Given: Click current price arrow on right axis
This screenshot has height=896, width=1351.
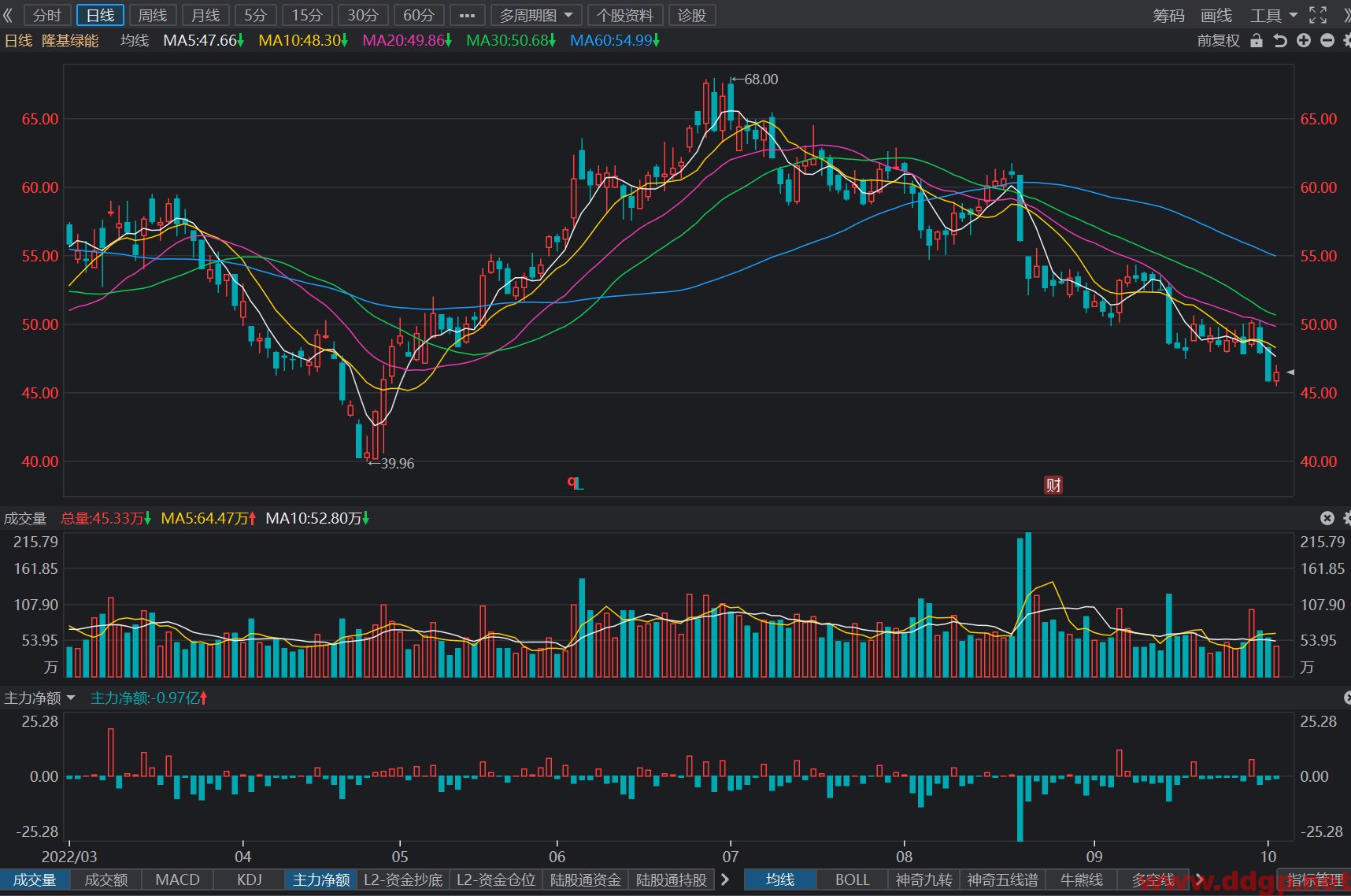Looking at the screenshot, I should [1290, 372].
